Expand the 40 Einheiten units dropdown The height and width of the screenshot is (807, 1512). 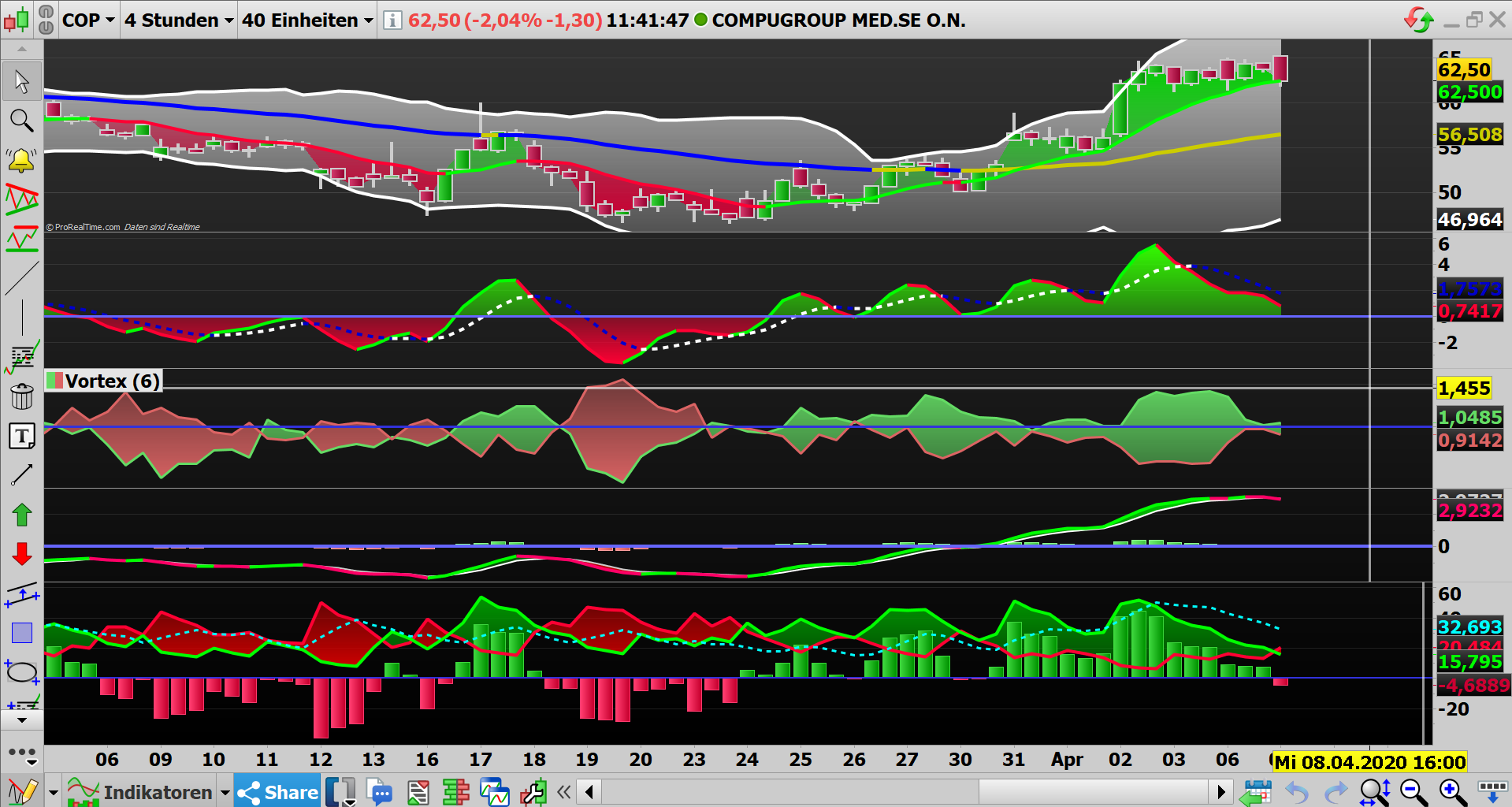[306, 20]
